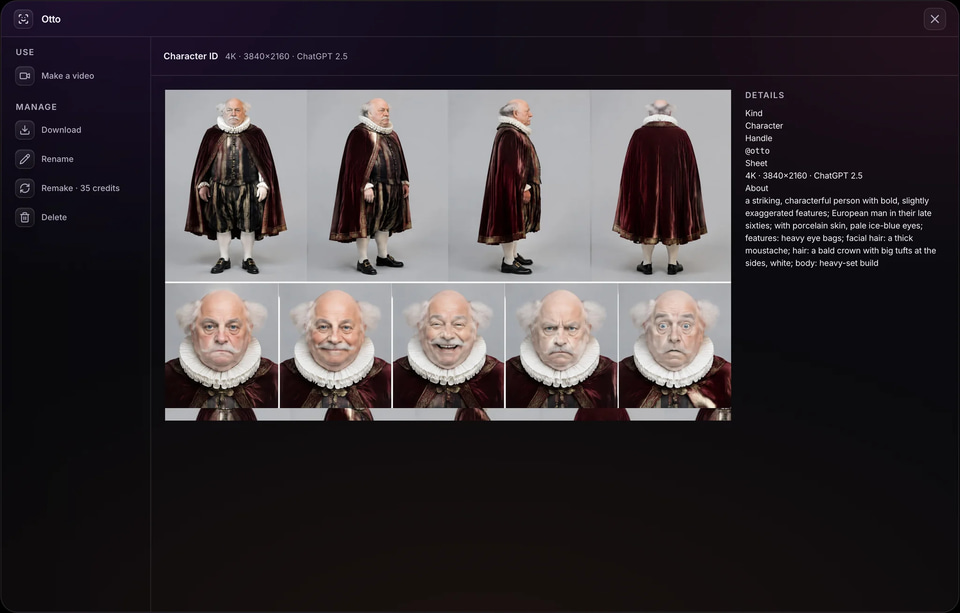
Task: Click the character face icon beside Otto
Action: (24, 19)
